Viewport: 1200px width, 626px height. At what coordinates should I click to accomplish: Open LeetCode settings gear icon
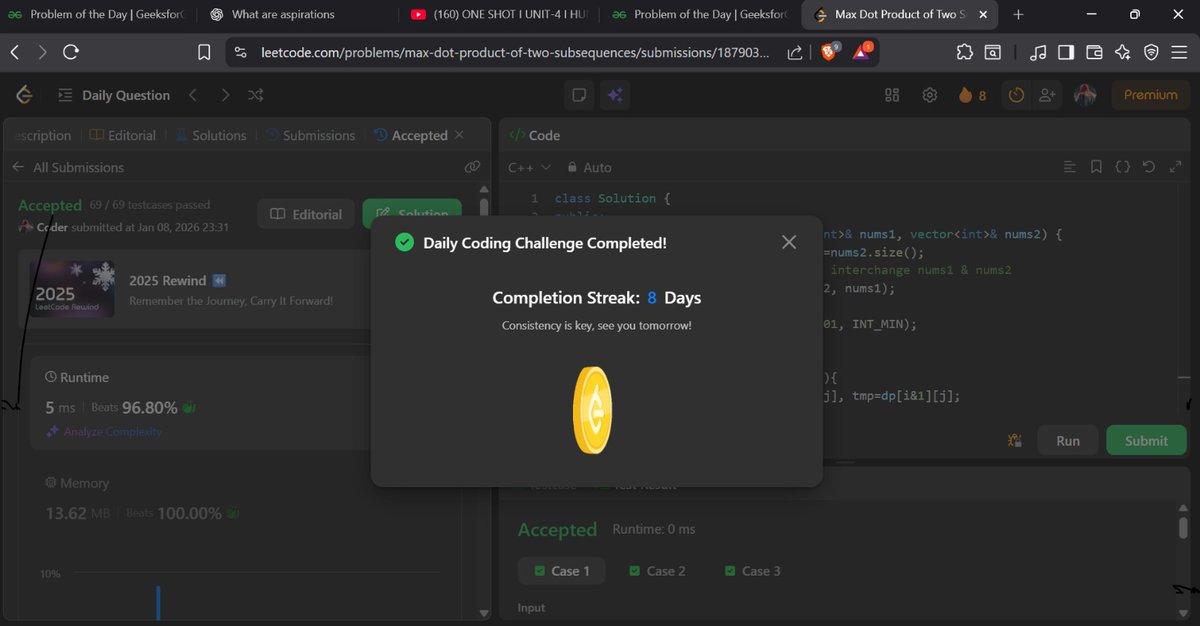point(929,95)
